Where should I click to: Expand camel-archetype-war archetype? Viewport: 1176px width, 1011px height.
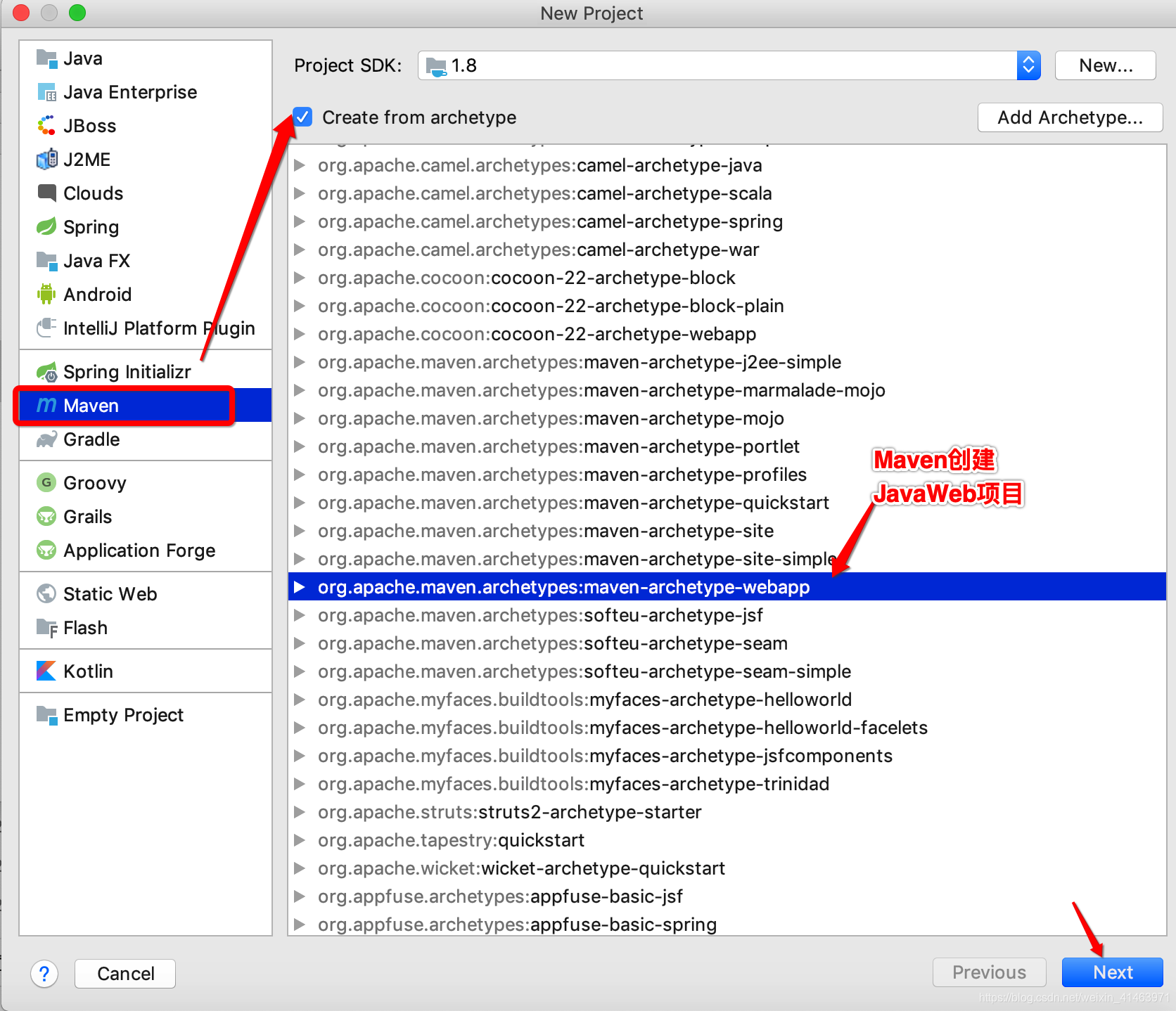tap(300, 250)
